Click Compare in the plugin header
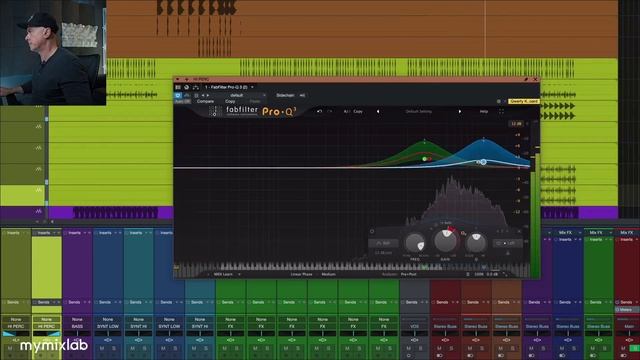Image resolution: width=640 pixels, height=360 pixels. [205, 101]
